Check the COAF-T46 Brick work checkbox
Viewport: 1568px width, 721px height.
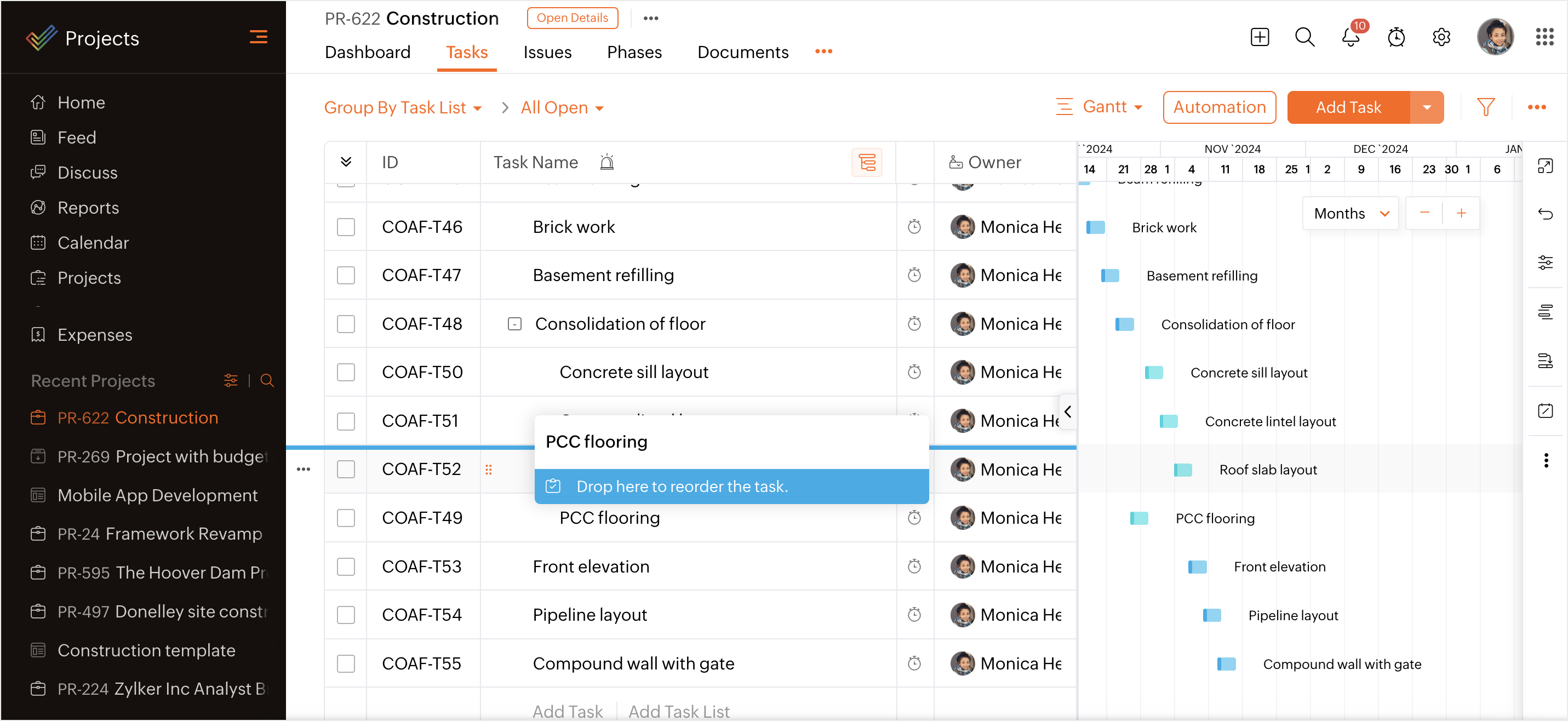pos(346,227)
